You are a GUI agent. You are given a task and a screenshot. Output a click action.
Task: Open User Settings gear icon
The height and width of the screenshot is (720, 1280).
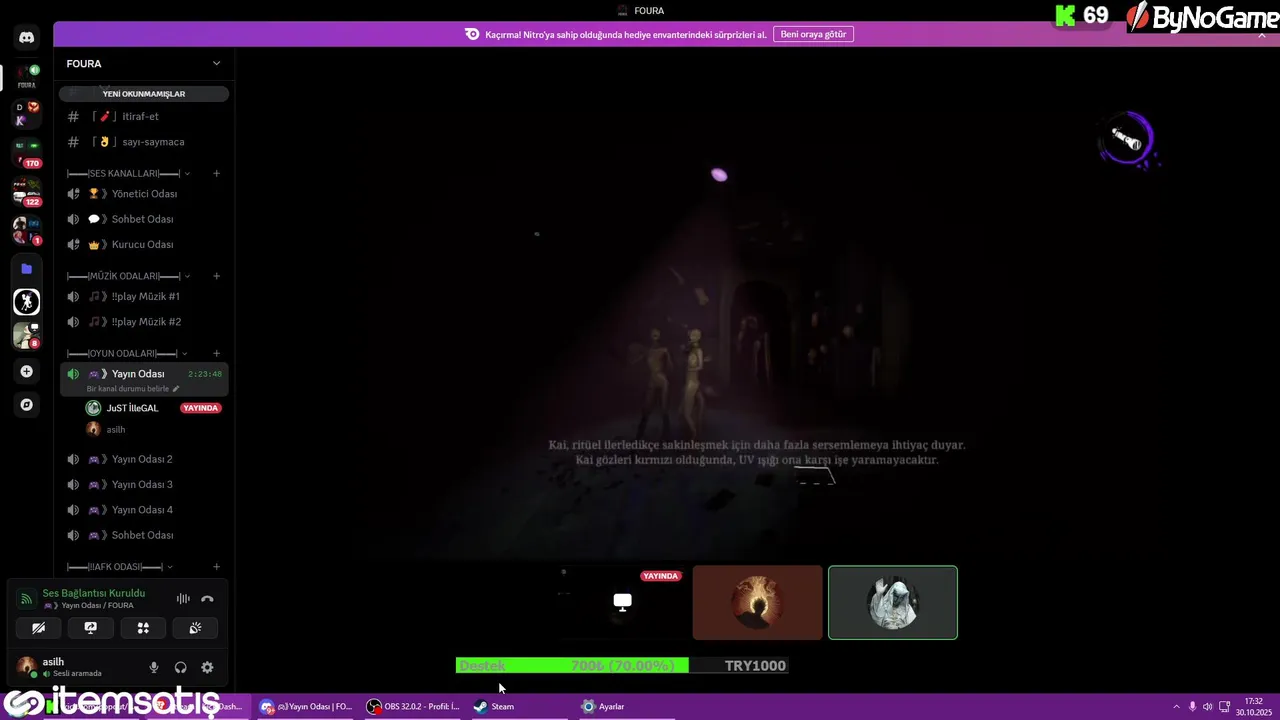(207, 667)
